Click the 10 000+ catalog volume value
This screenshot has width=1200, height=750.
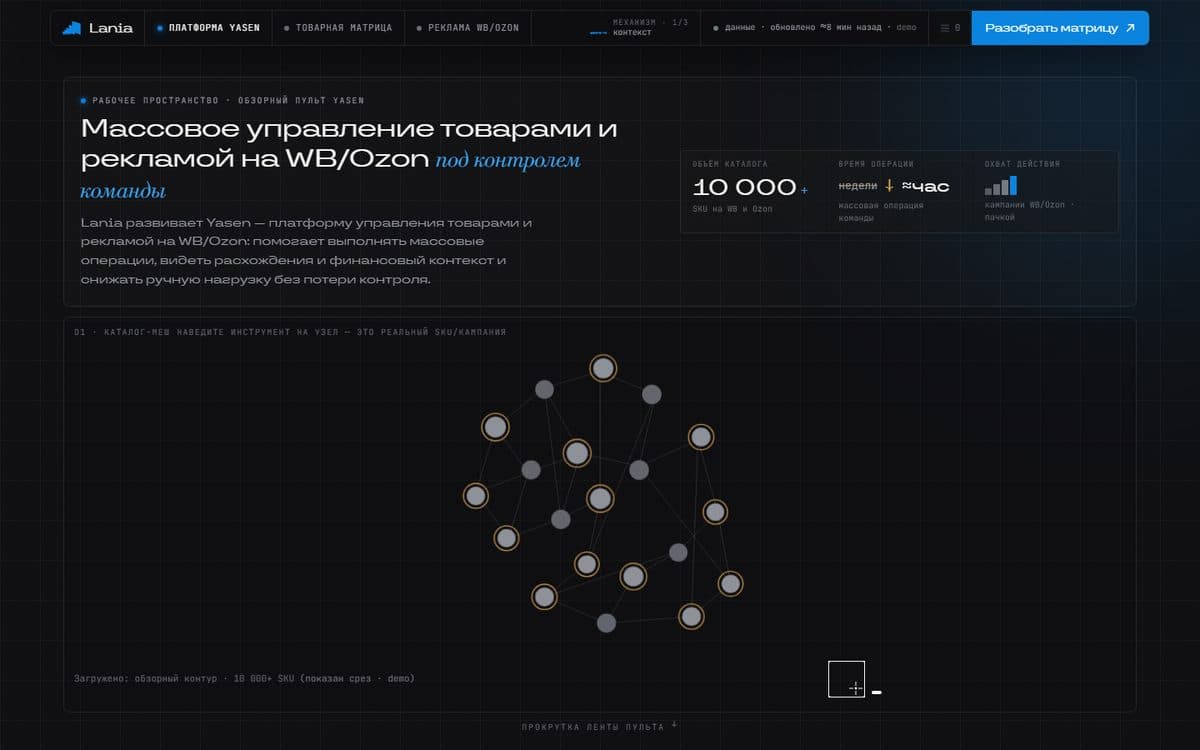pyautogui.click(x=750, y=187)
